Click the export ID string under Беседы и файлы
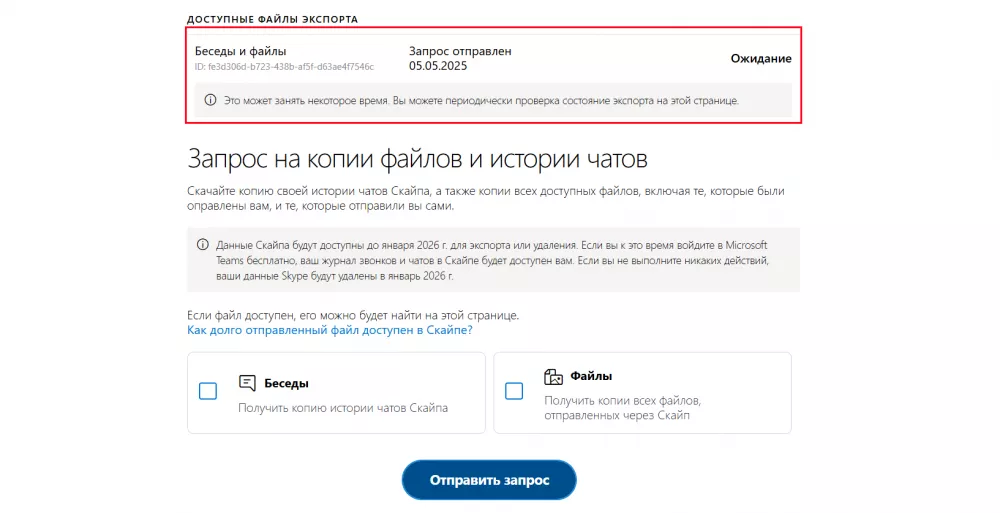1000x513 pixels. coord(284,67)
